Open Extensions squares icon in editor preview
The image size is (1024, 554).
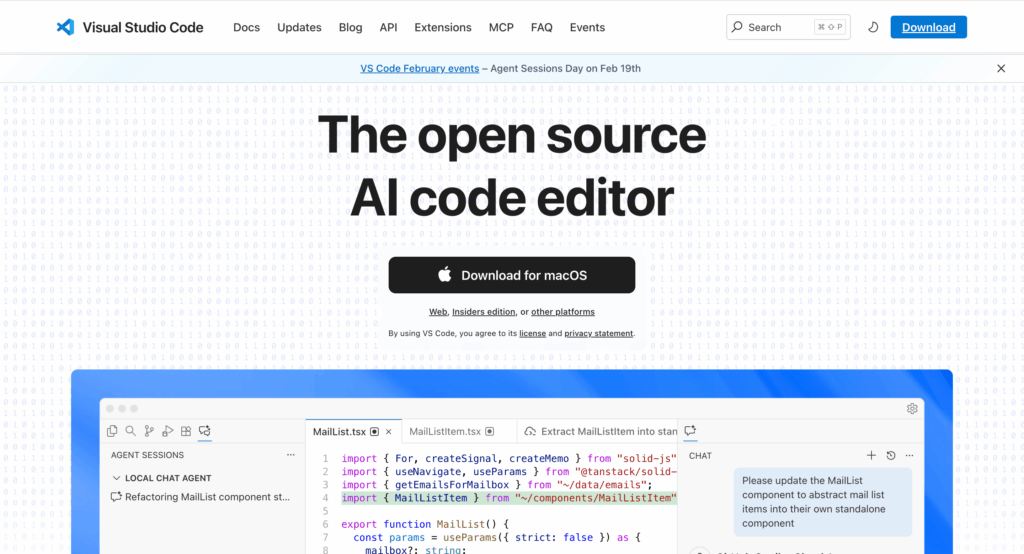(x=186, y=431)
